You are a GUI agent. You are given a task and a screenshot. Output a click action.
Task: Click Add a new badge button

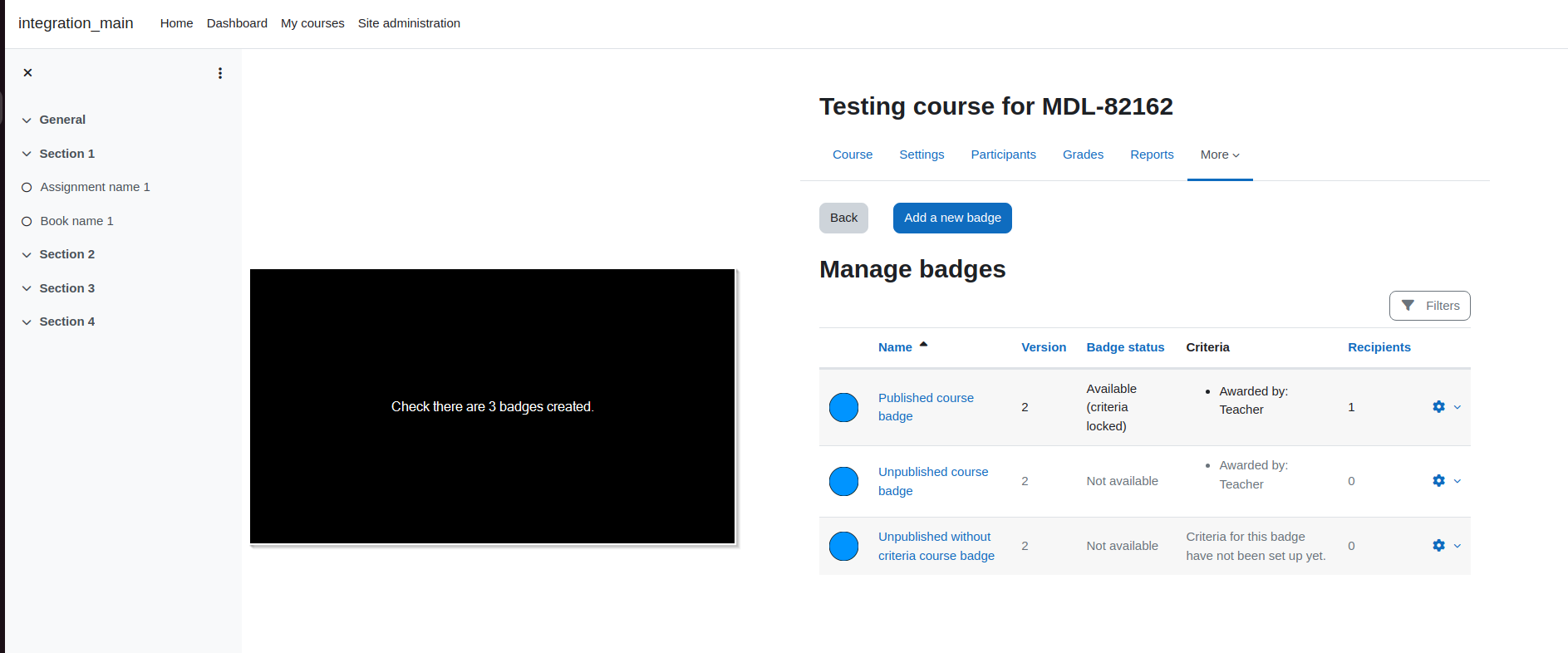pyautogui.click(x=952, y=218)
